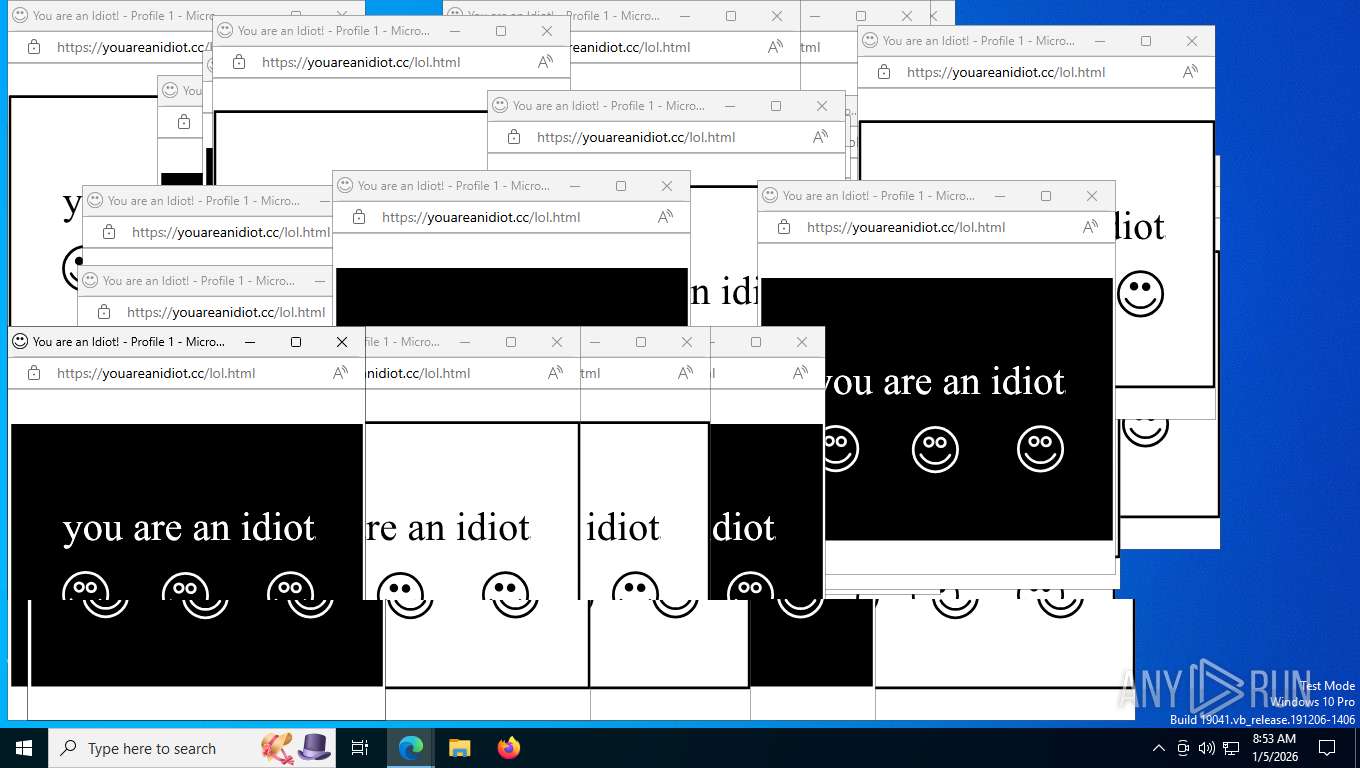
Task: Maximize the active front-left Idiot window
Action: [x=296, y=342]
